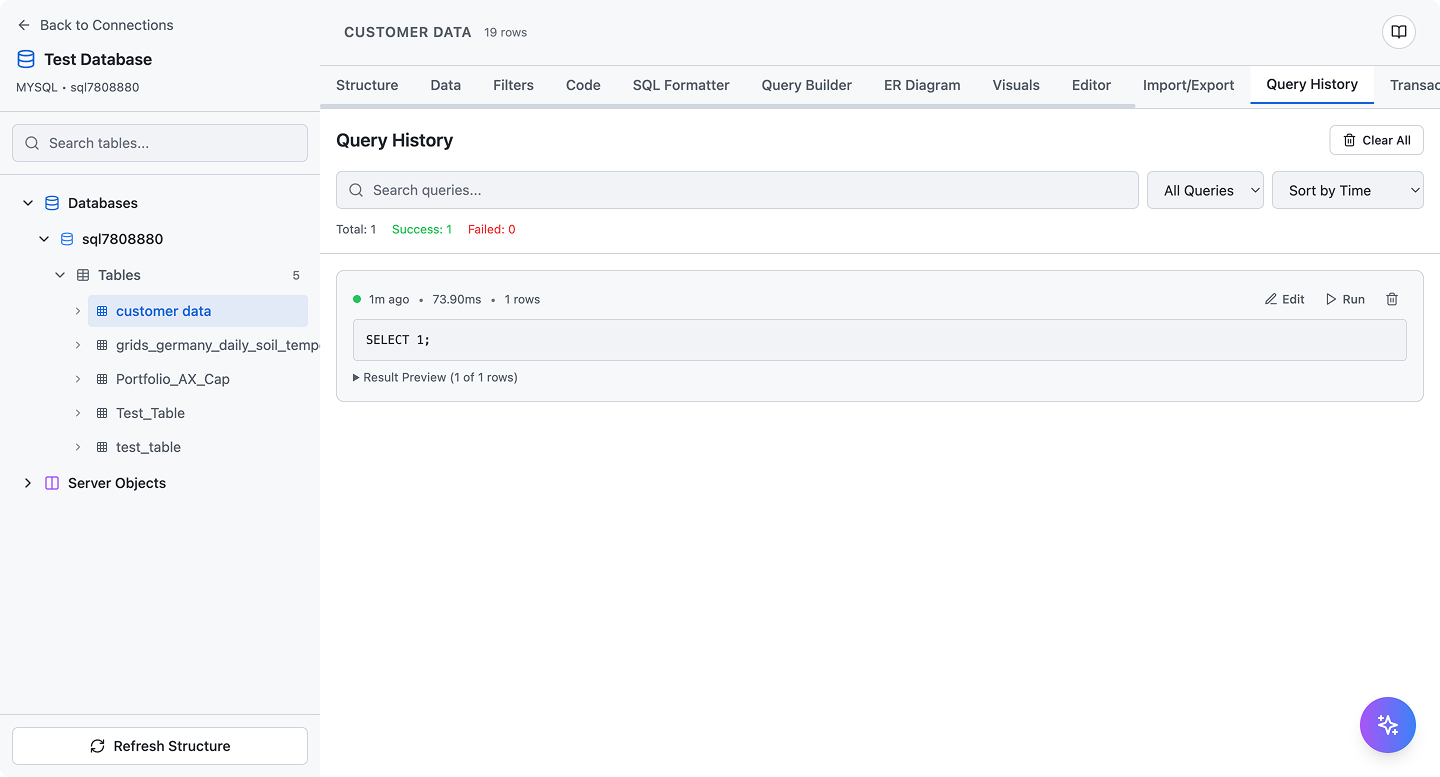This screenshot has height=777, width=1440.
Task: Click the delete icon on the query history entry
Action: [1392, 299]
